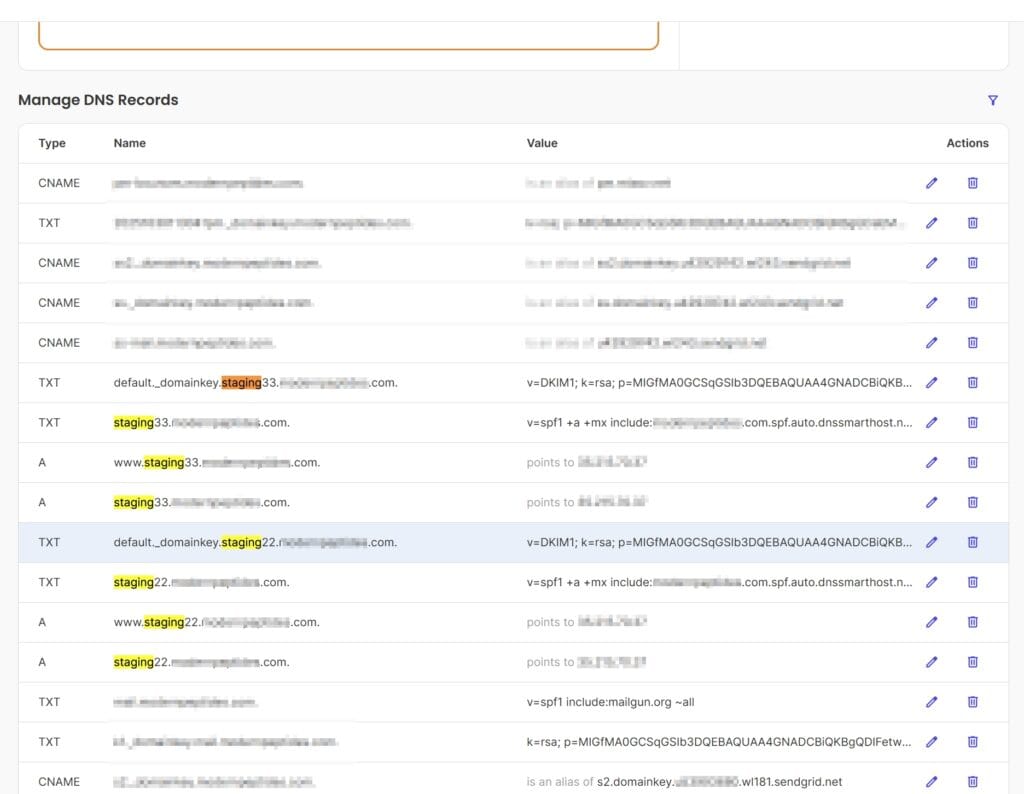The width and height of the screenshot is (1024, 794).
Task: Click the Name column header
Action: [x=130, y=143]
